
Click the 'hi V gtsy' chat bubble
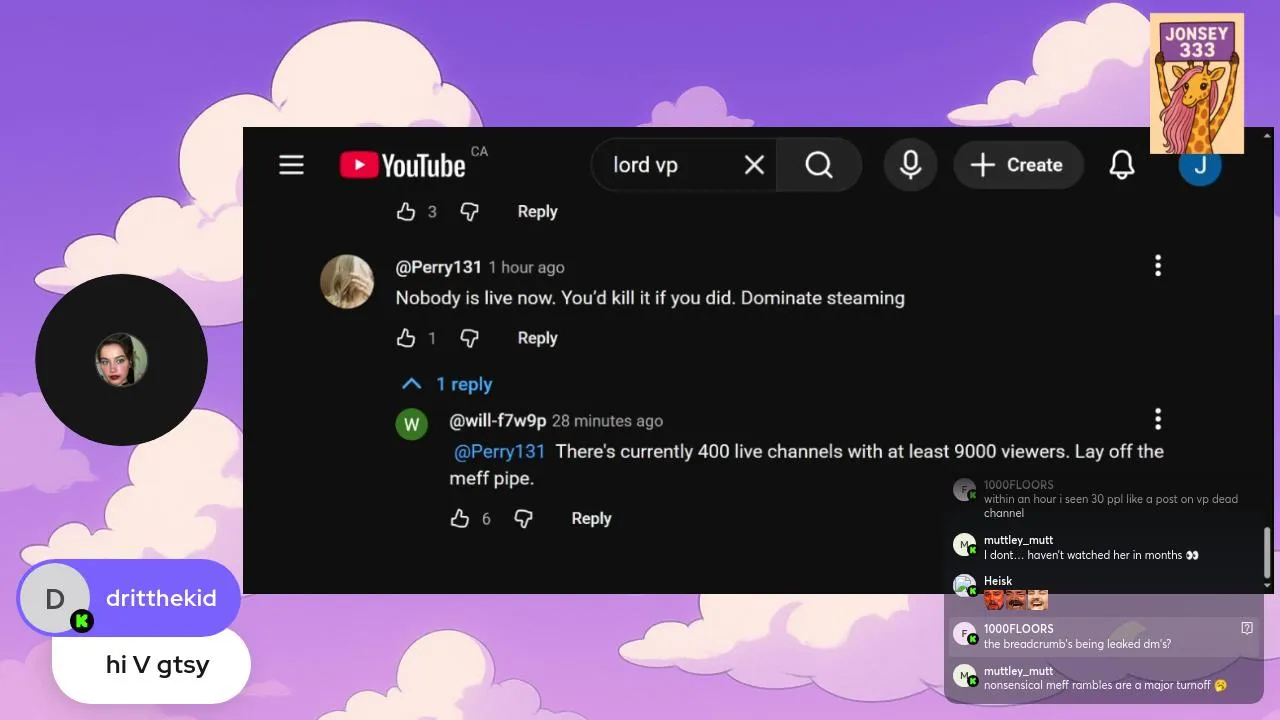[151, 665]
